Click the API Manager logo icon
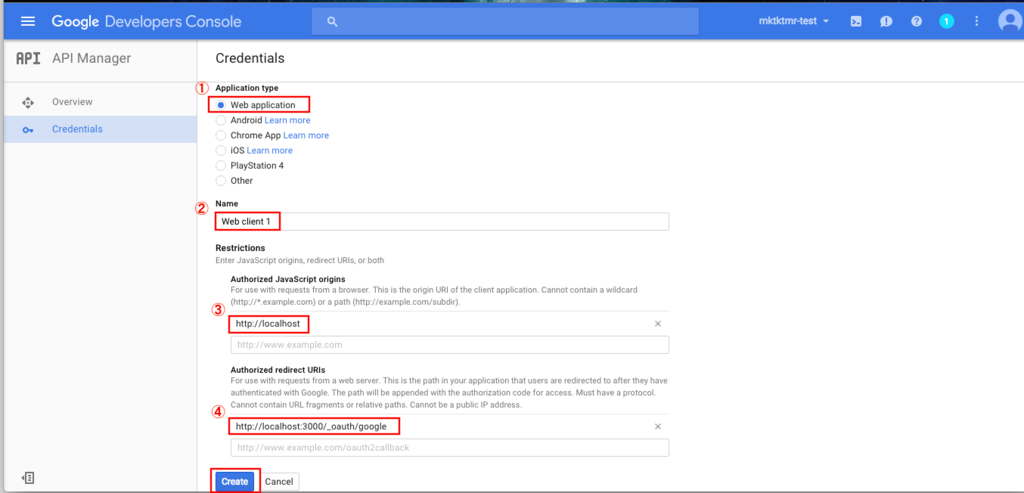This screenshot has height=493, width=1024. tap(27, 59)
